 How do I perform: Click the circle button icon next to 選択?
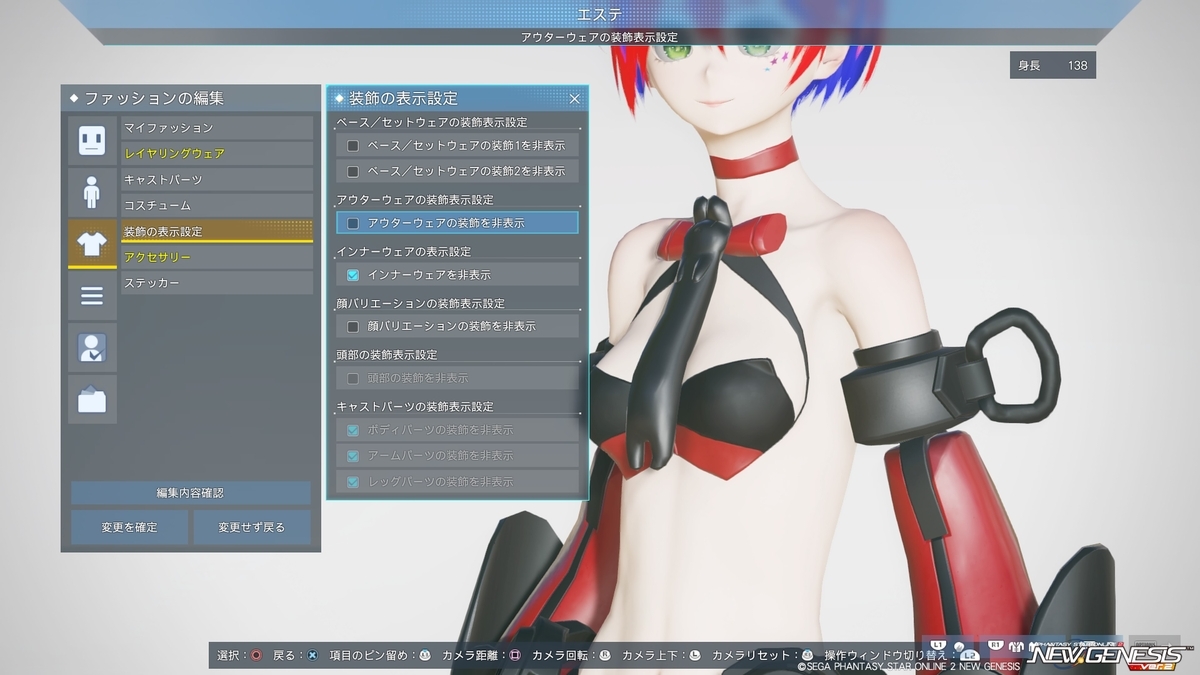coord(256,655)
